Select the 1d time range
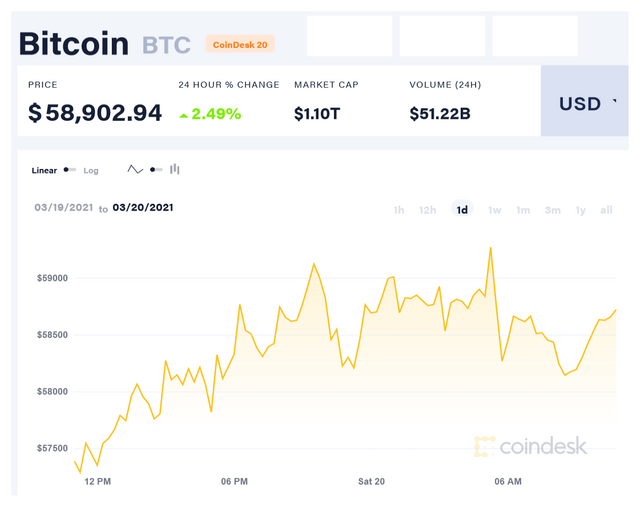The image size is (640, 530). [462, 209]
